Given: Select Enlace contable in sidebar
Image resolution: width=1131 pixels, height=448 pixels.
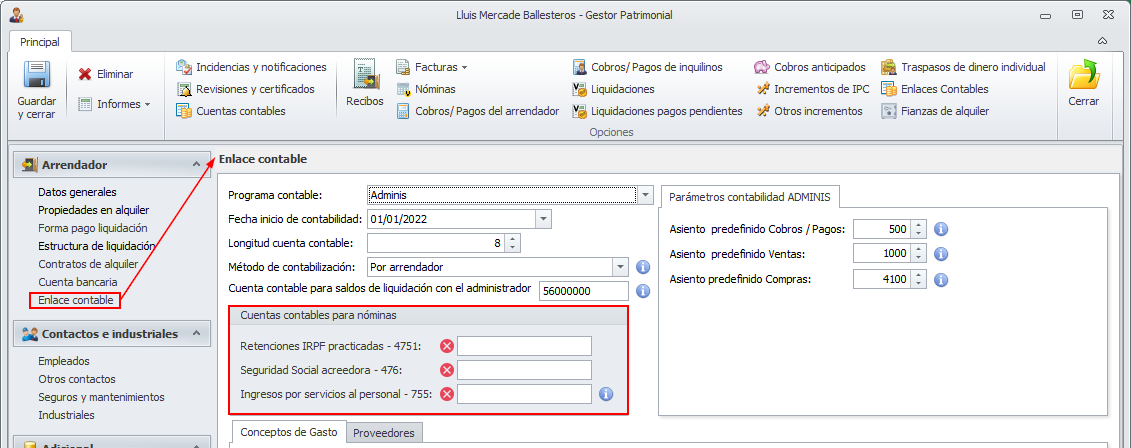Looking at the screenshot, I should click(76, 300).
